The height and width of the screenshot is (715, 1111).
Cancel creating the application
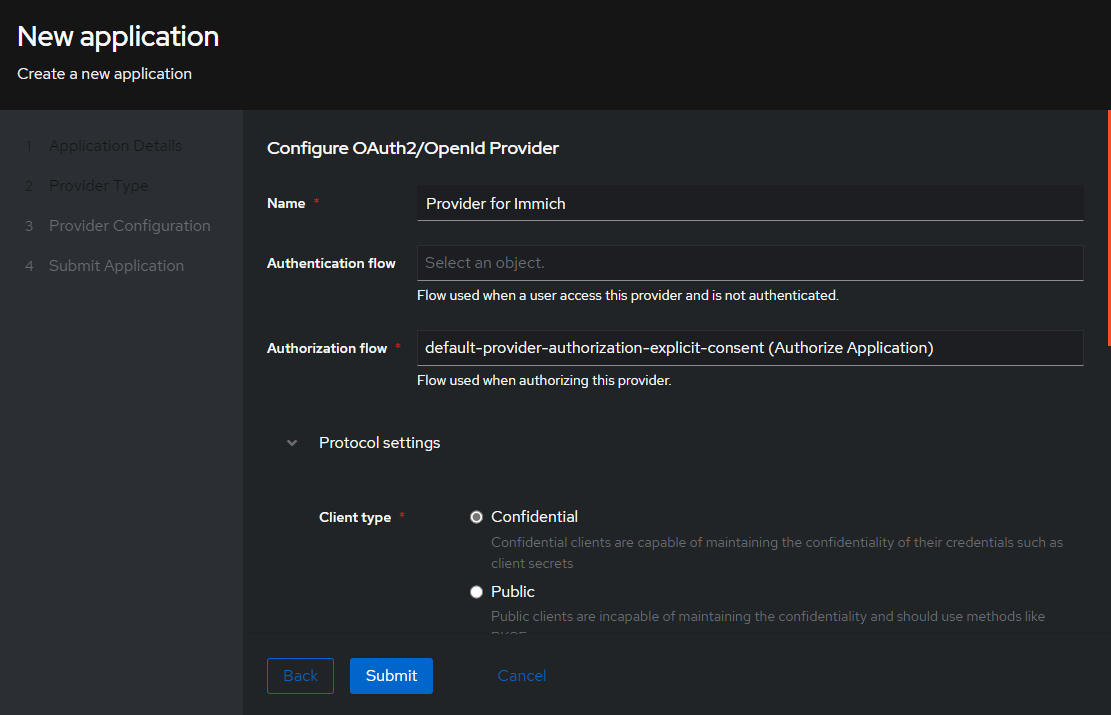tap(521, 676)
